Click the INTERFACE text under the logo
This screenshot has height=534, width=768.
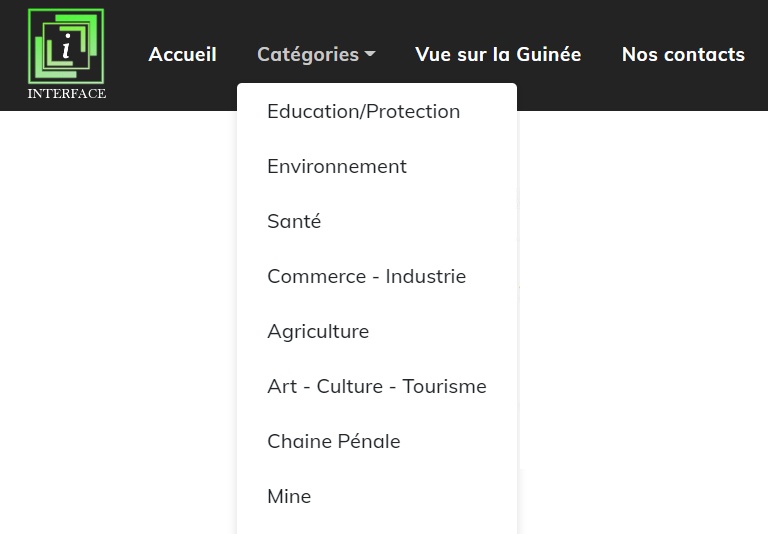(x=66, y=94)
